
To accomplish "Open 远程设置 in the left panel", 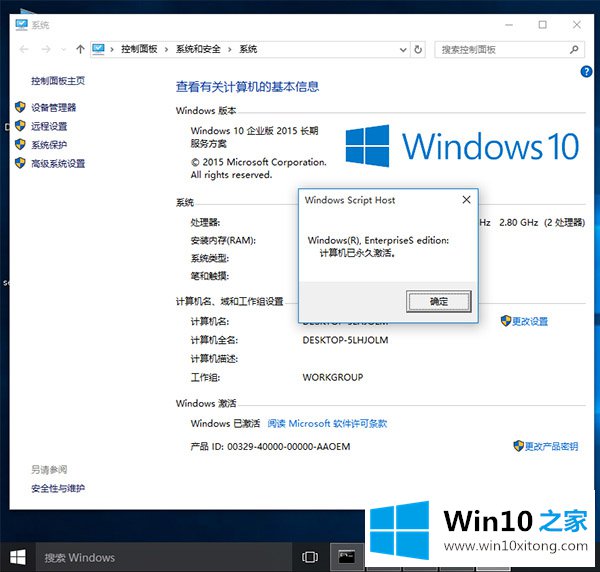I will 49,126.
